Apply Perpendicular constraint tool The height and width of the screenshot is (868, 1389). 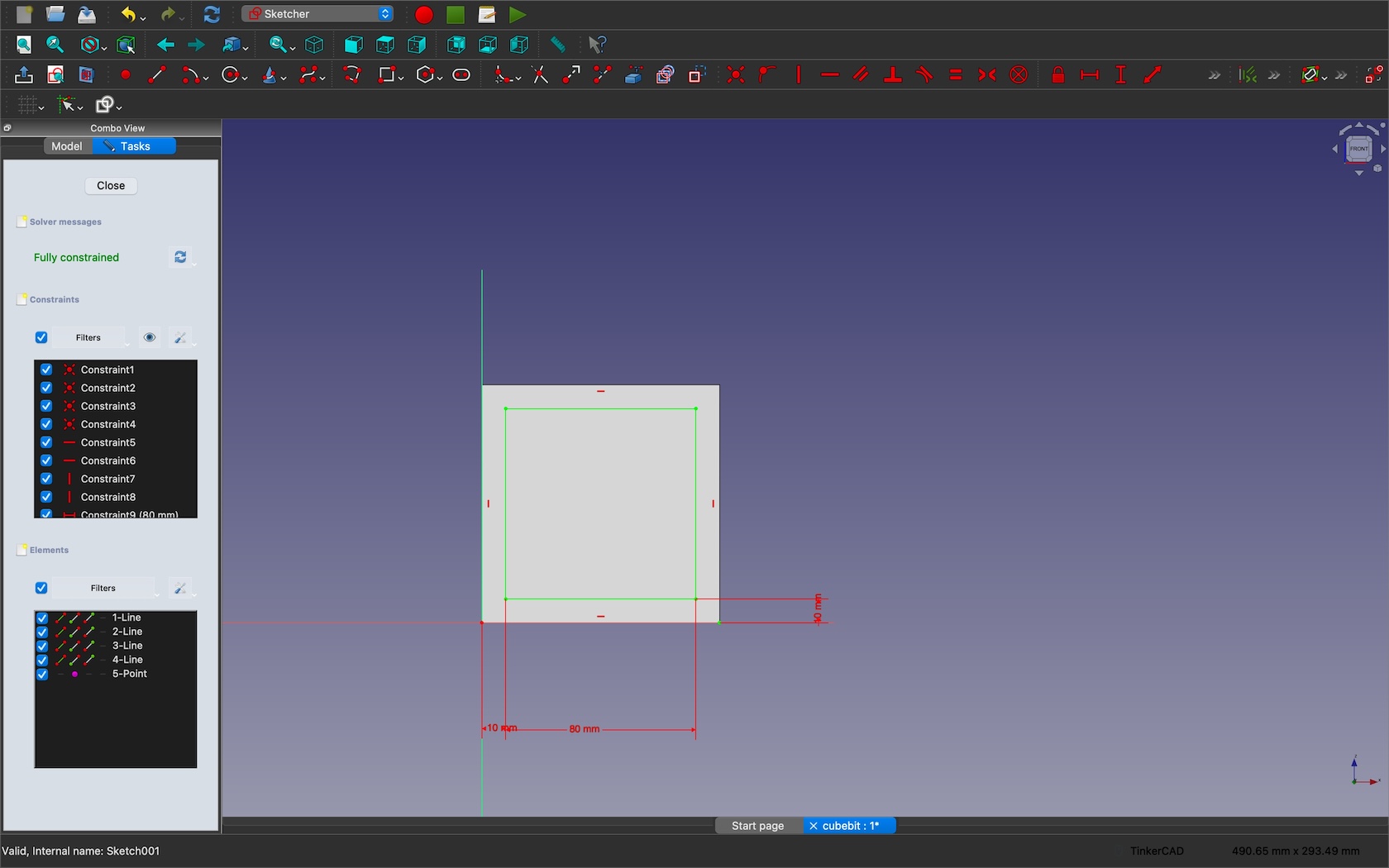(893, 75)
